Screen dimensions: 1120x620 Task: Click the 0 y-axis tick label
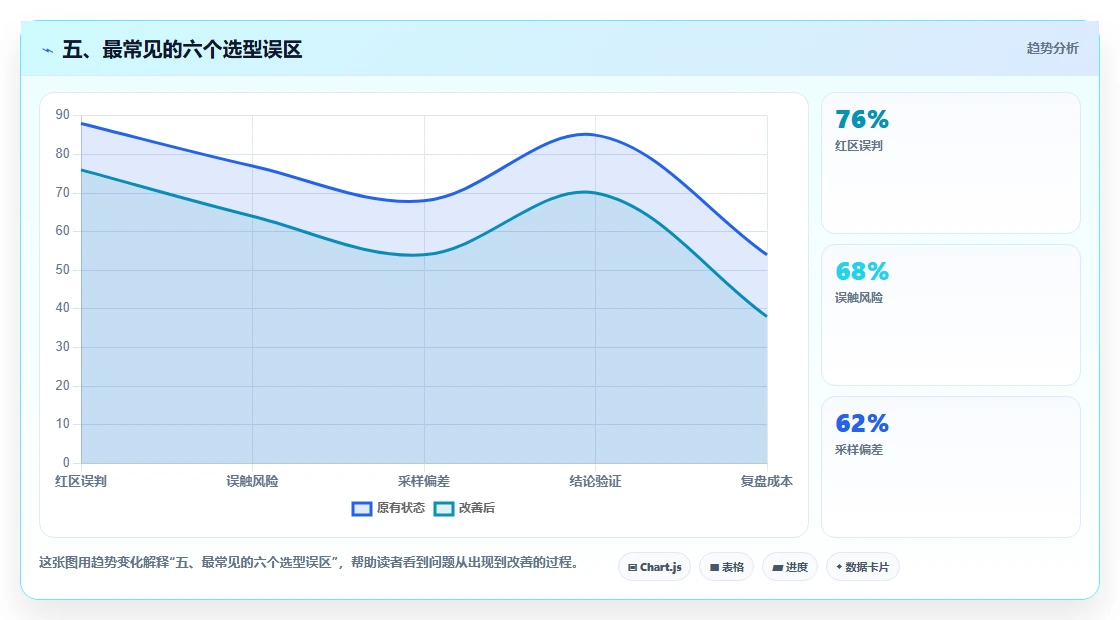pyautogui.click(x=66, y=463)
